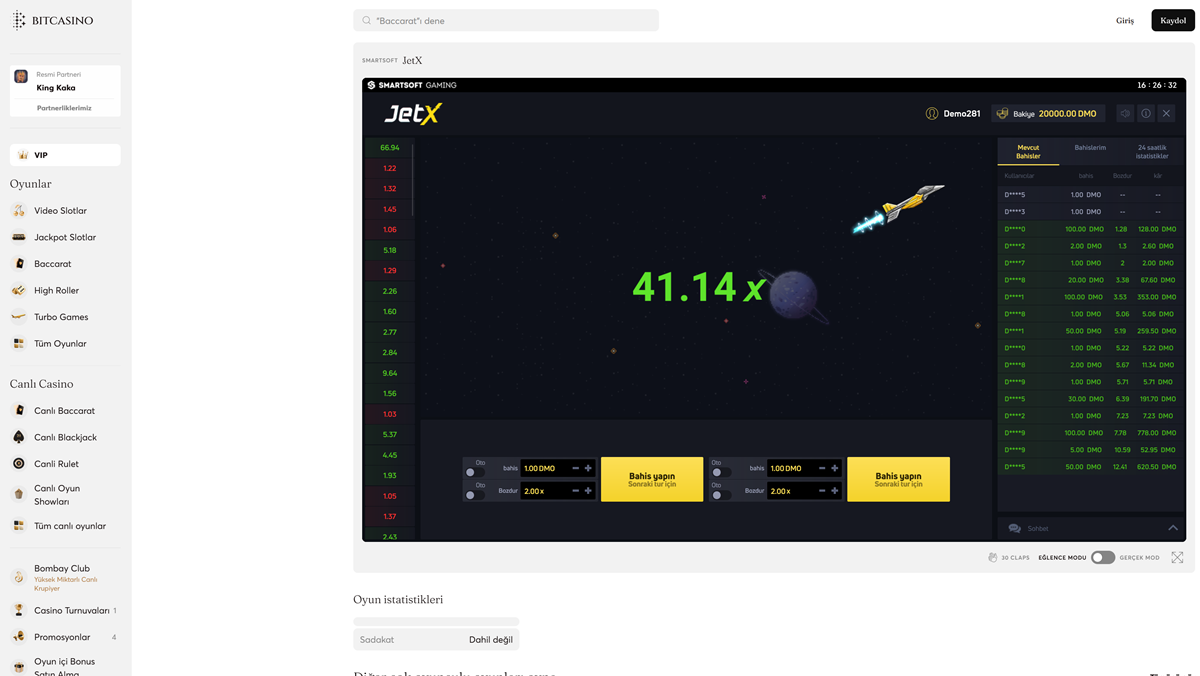
Task: Click the 778.00 DMO win entry
Action: click(1156, 433)
